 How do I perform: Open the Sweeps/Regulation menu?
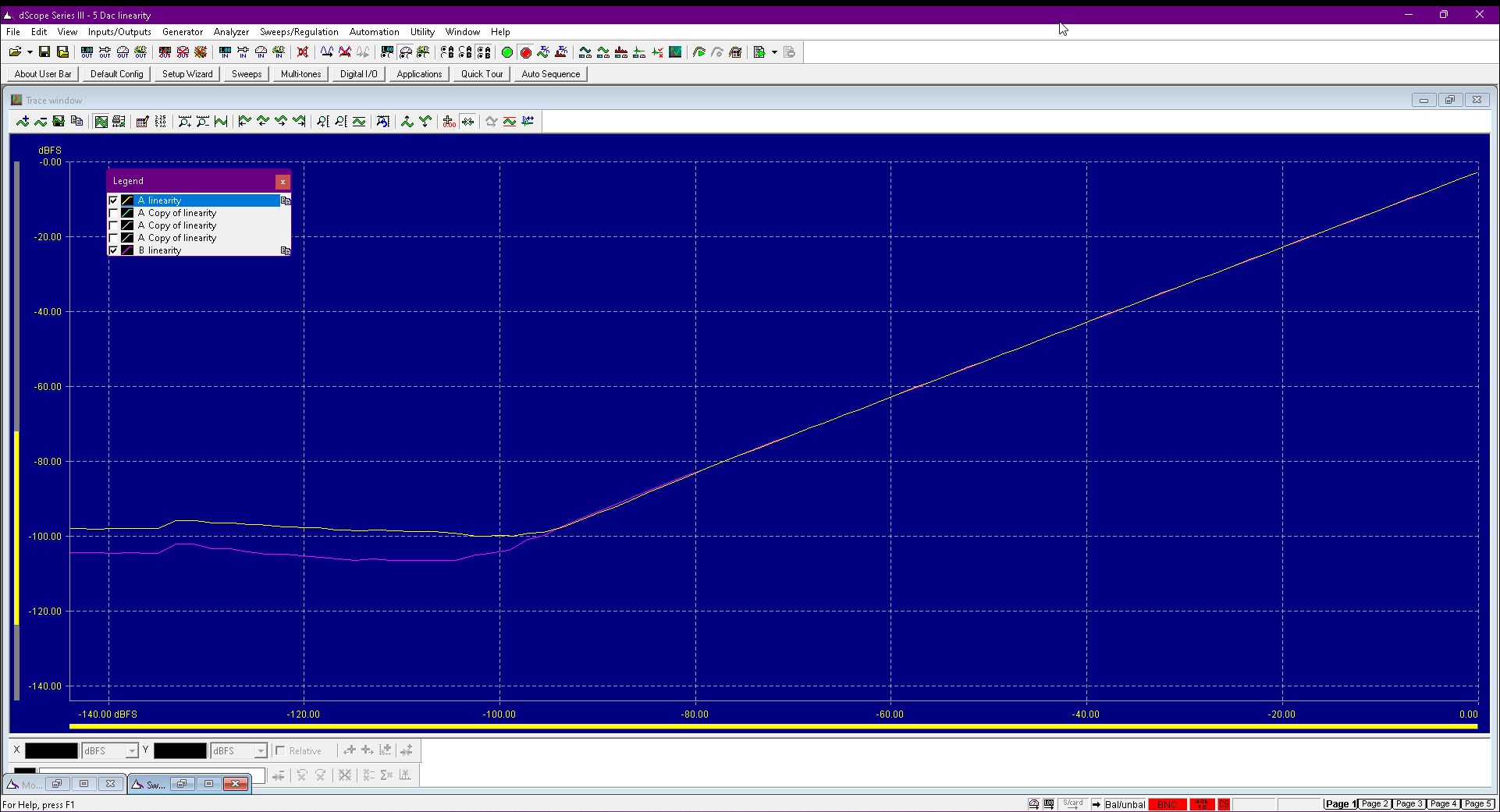pyautogui.click(x=299, y=32)
